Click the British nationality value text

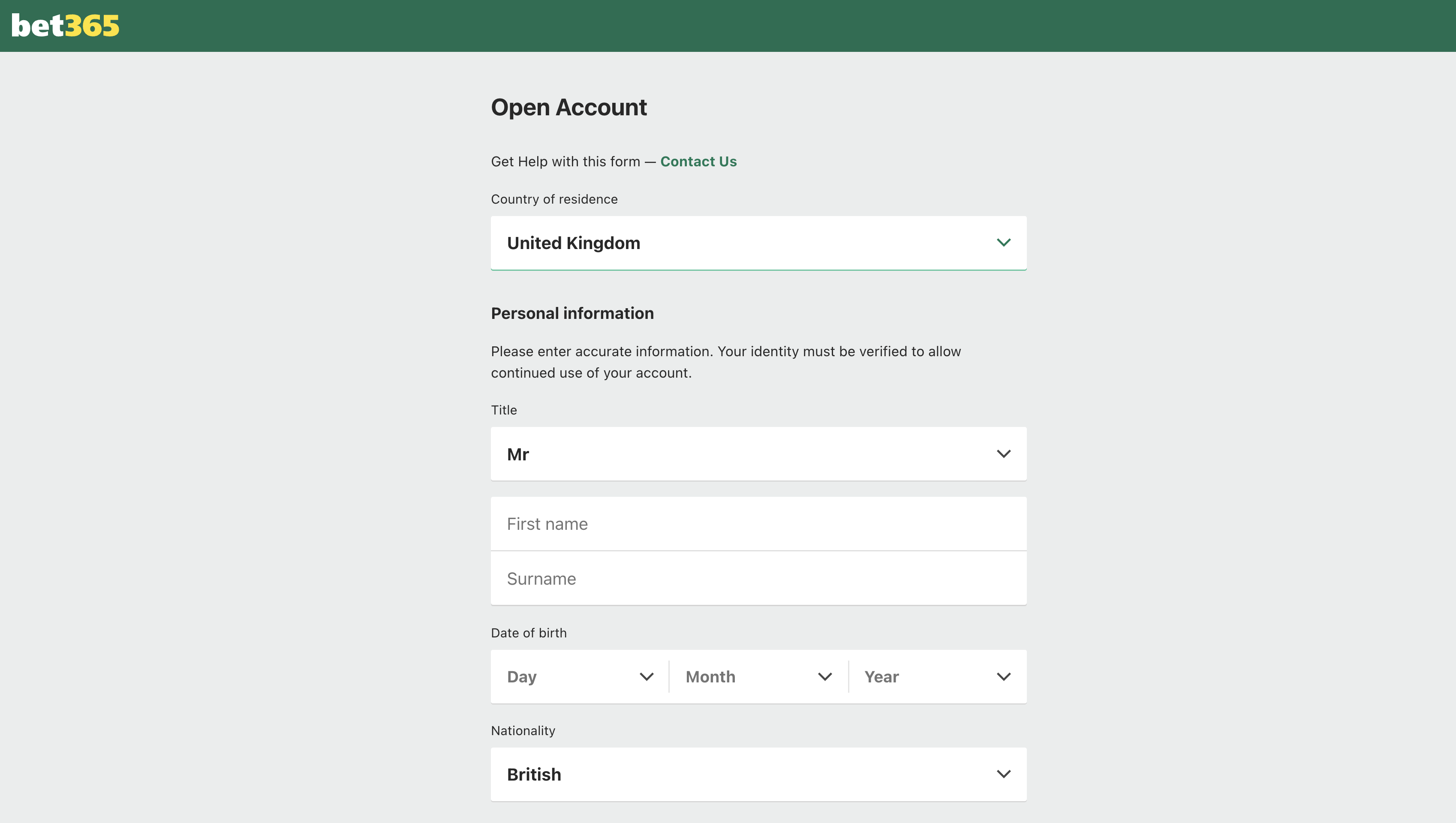point(533,775)
